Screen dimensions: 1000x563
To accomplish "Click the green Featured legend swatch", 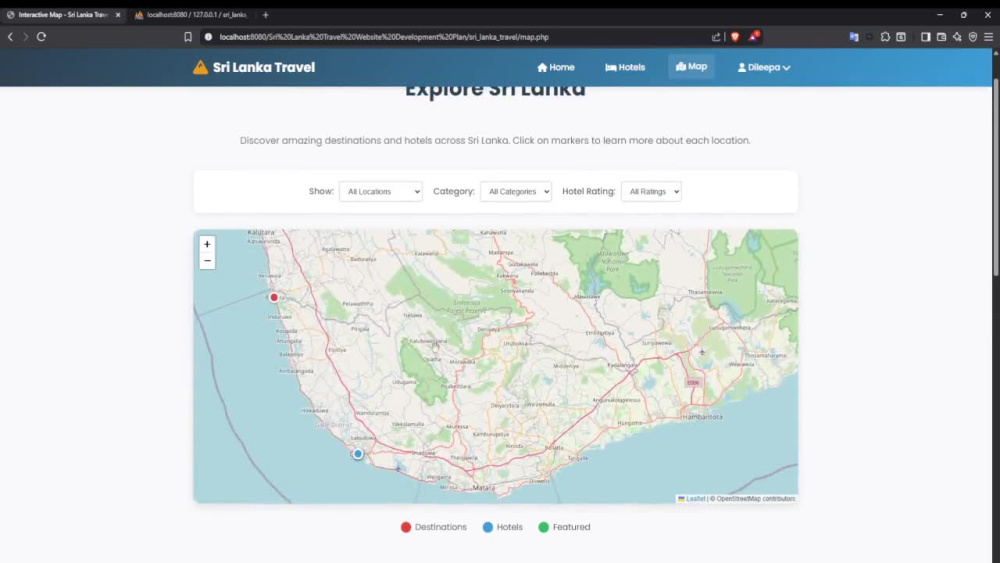I will pos(543,527).
